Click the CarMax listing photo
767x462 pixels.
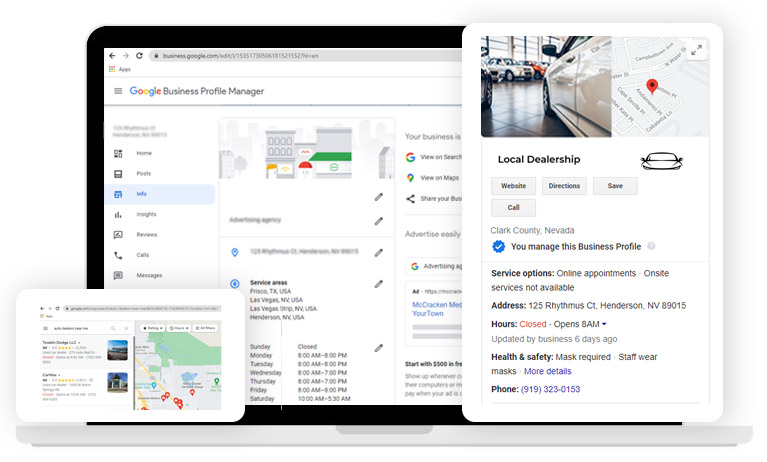pos(117,382)
